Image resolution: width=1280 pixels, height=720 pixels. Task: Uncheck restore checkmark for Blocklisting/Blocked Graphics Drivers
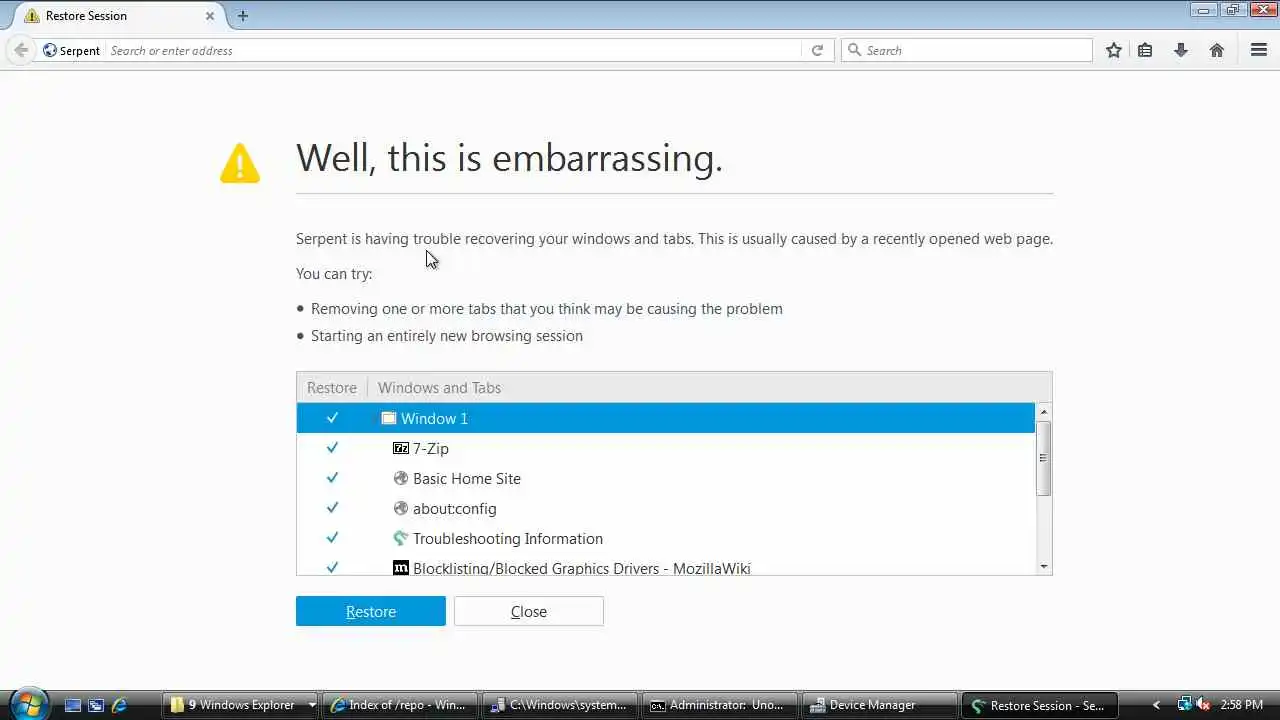pos(332,567)
